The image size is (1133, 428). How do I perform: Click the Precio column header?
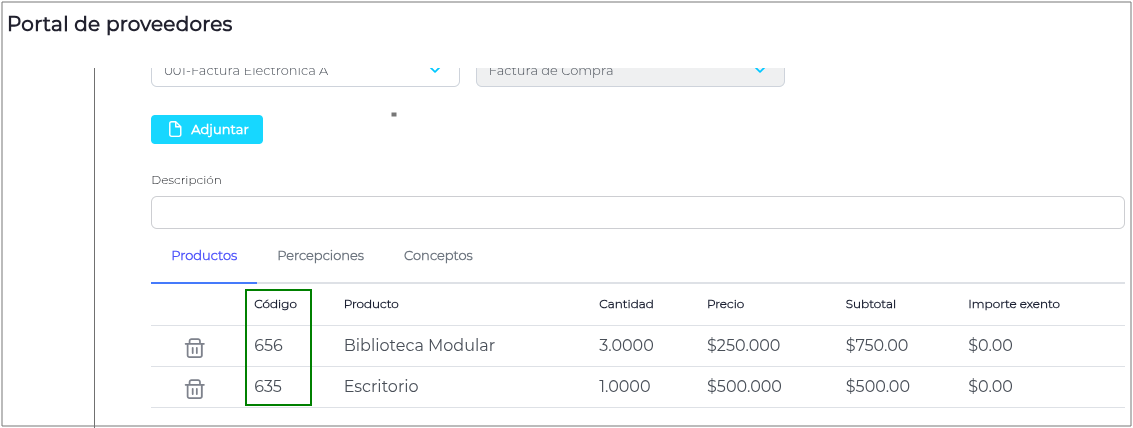pos(725,304)
